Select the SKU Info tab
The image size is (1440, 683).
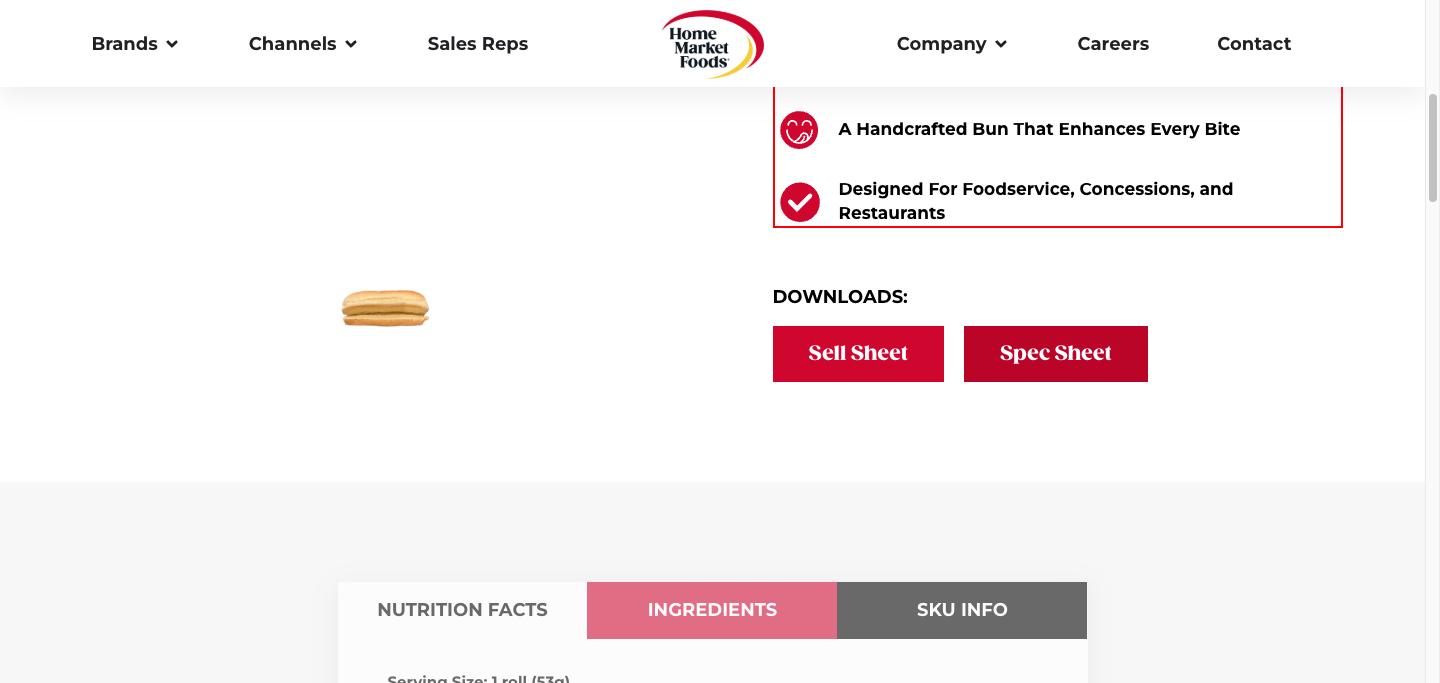[x=962, y=610]
